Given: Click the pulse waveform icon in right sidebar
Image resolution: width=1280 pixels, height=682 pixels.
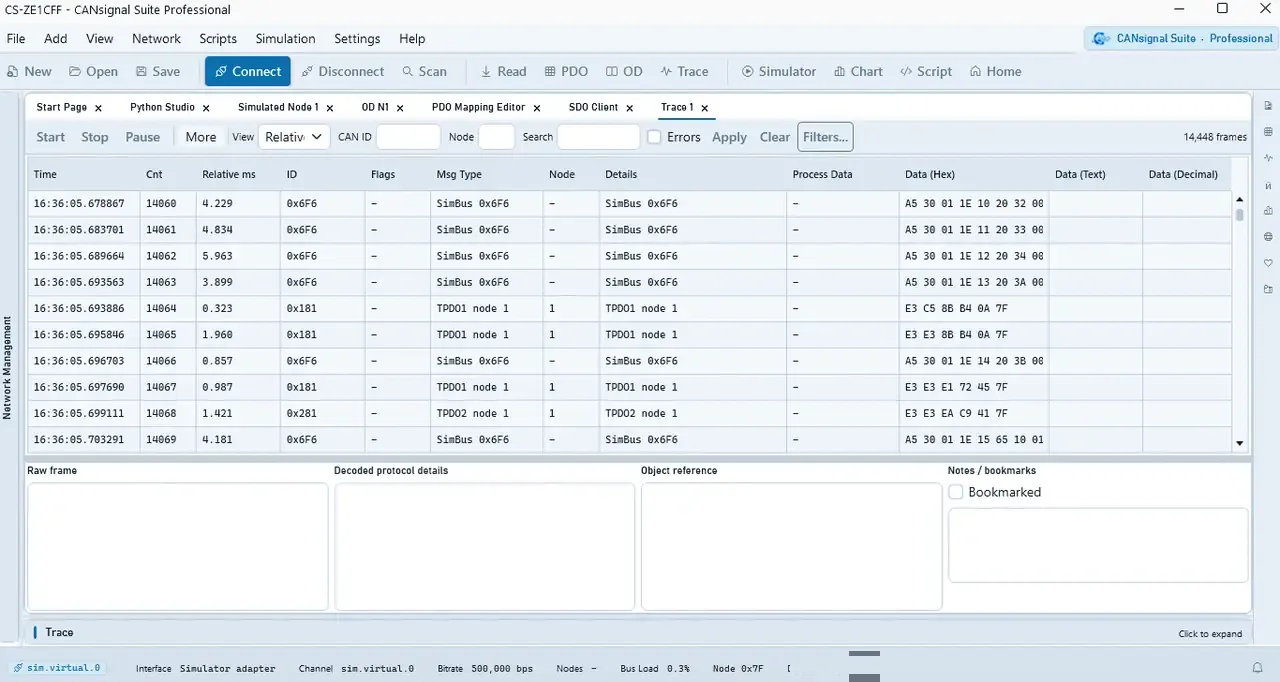Looking at the screenshot, I should [x=1268, y=158].
